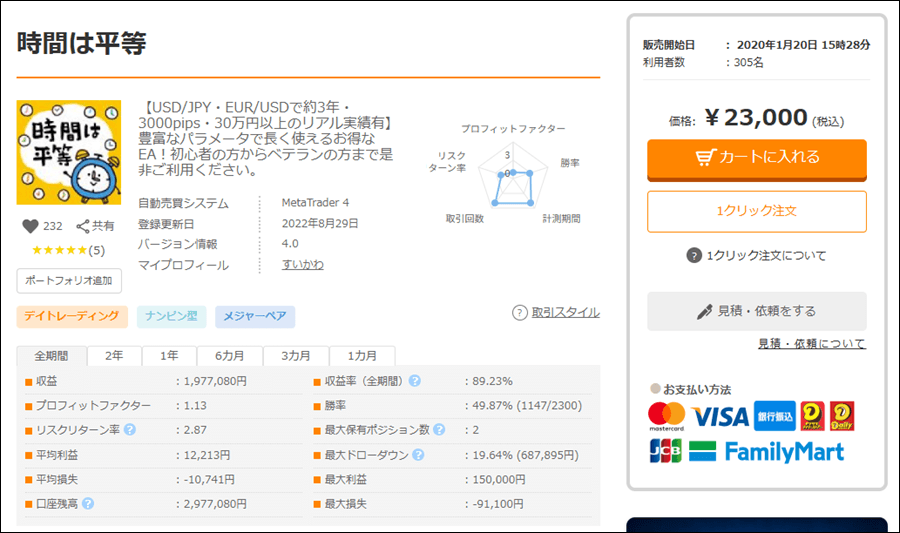Add to cart with カートに入れる button
This screenshot has width=900, height=533.
(757, 157)
